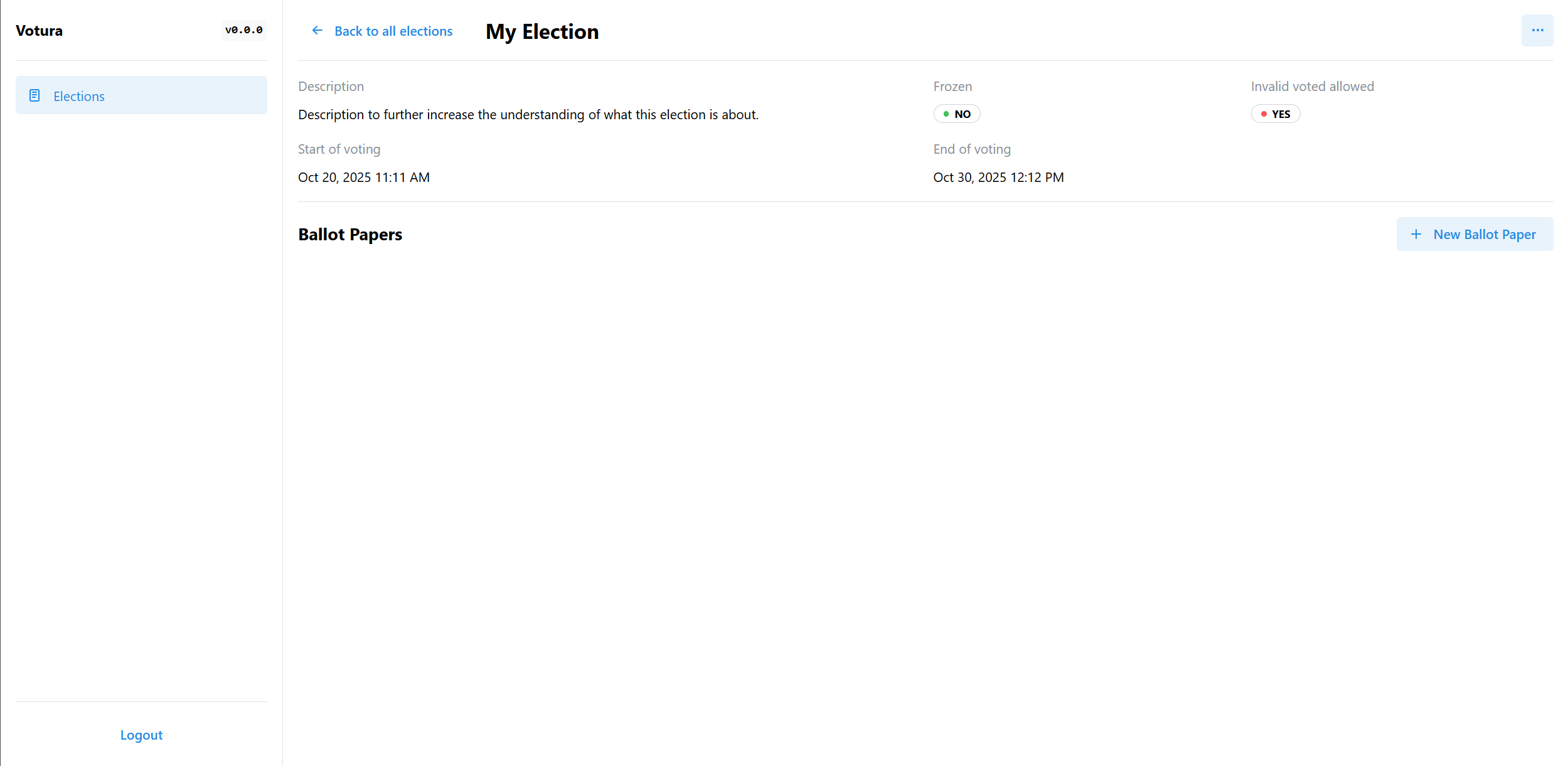Screen dimensions: 1568x766
Task: Follow the Back to all elections link
Action: (393, 31)
